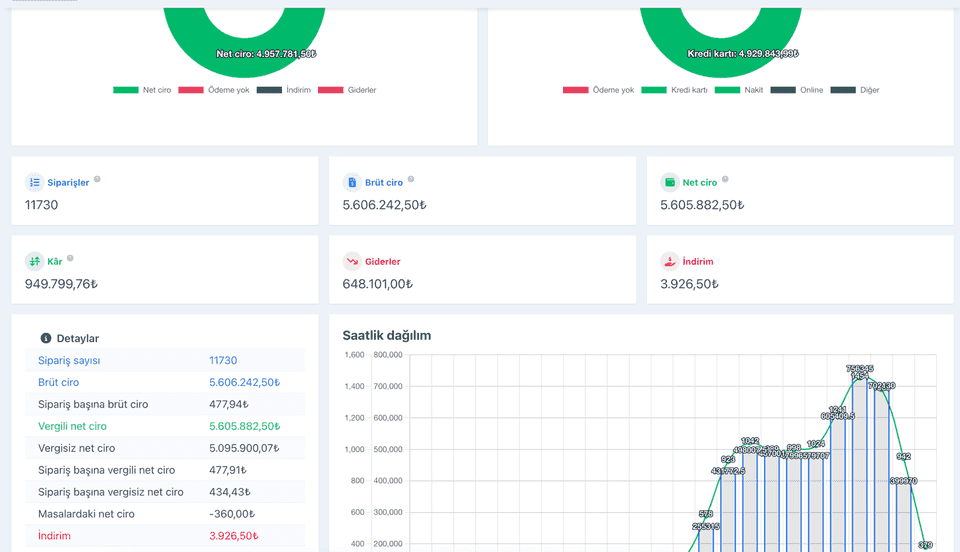This screenshot has height=552, width=960.
Task: Click the Detaylar info icon
Action: (x=46, y=338)
